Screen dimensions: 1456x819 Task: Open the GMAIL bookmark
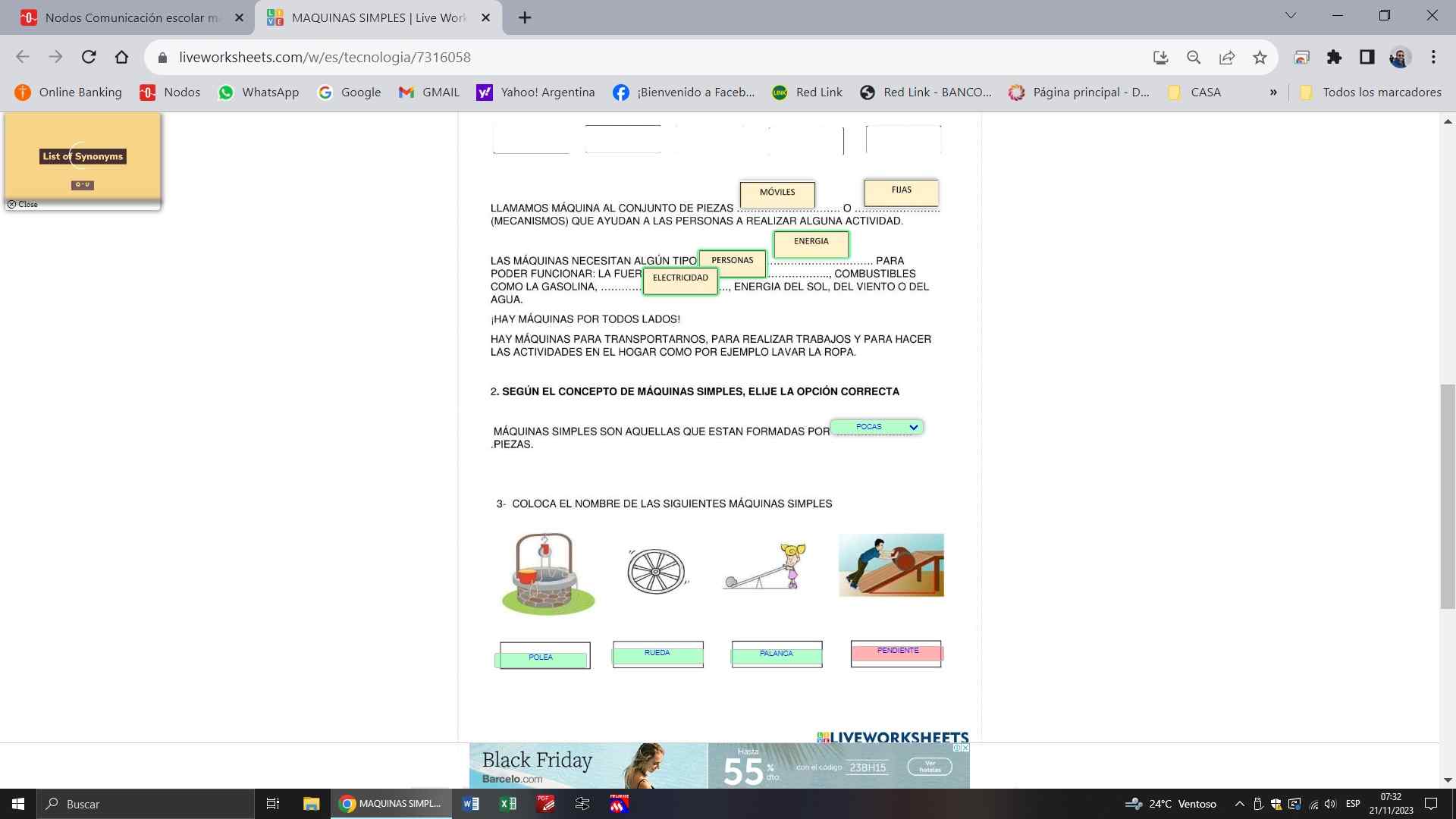[429, 93]
